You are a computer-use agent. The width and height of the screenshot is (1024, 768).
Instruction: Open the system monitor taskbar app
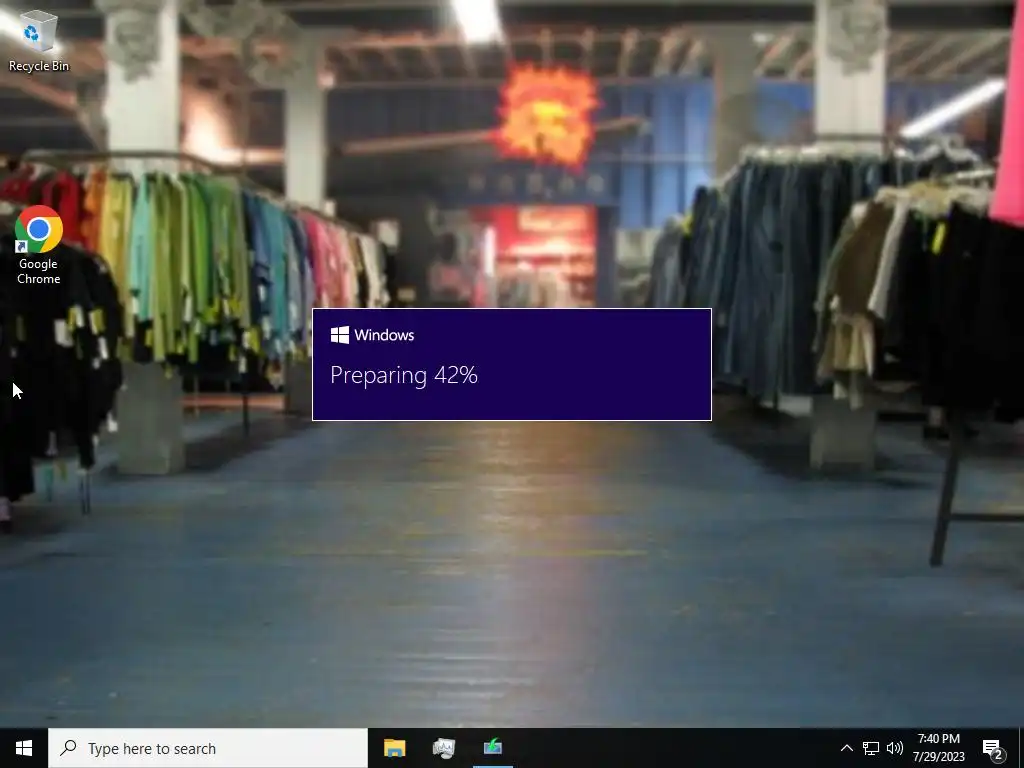[x=444, y=748]
